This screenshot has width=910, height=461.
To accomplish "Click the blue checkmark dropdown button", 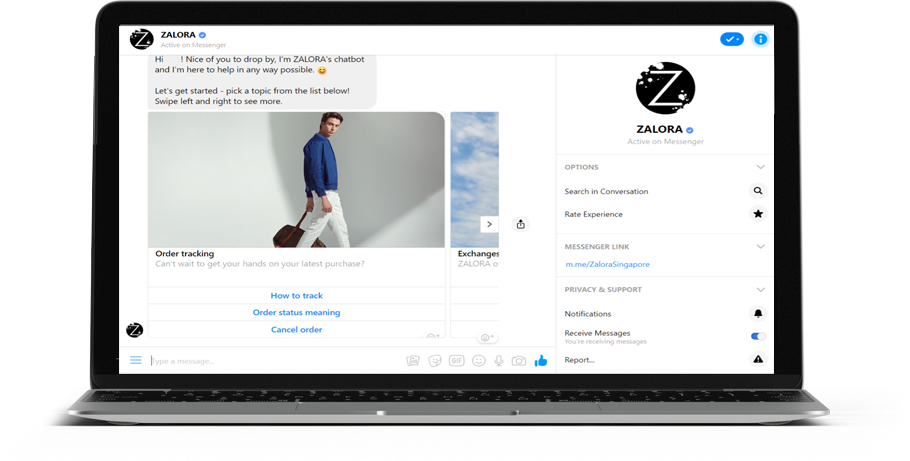I will click(x=732, y=39).
